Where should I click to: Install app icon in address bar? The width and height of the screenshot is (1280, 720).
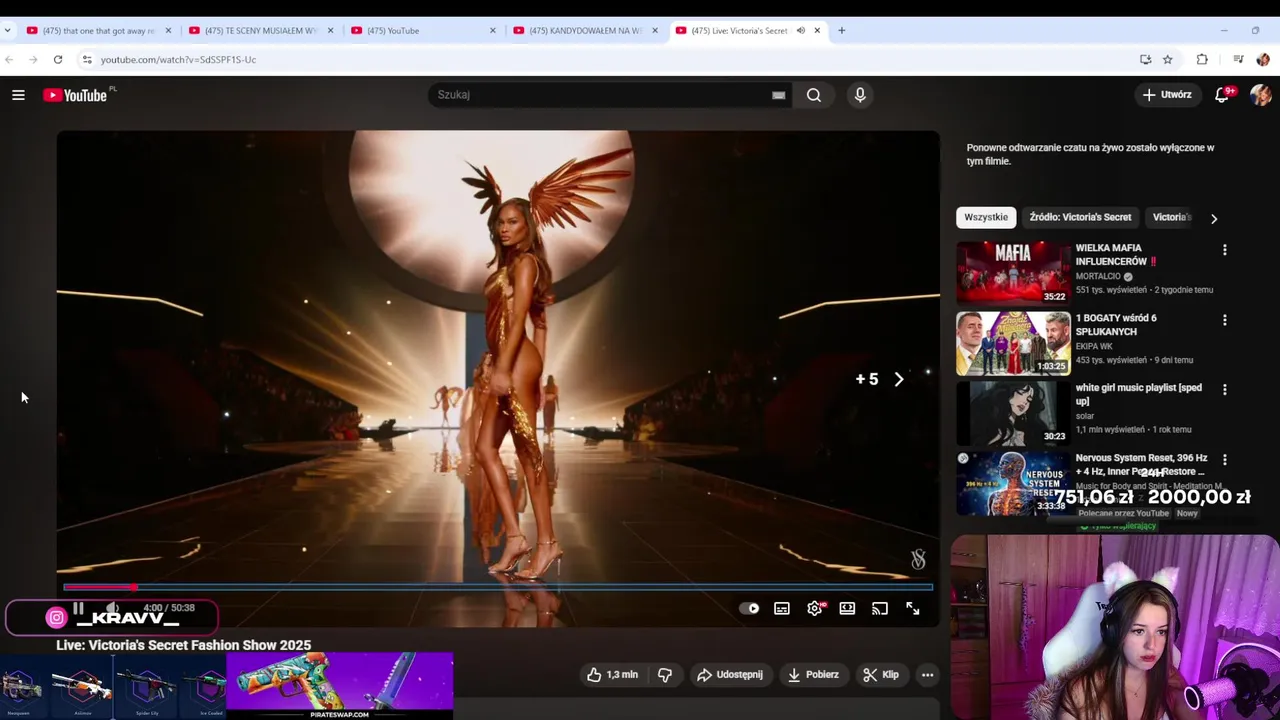1145,60
